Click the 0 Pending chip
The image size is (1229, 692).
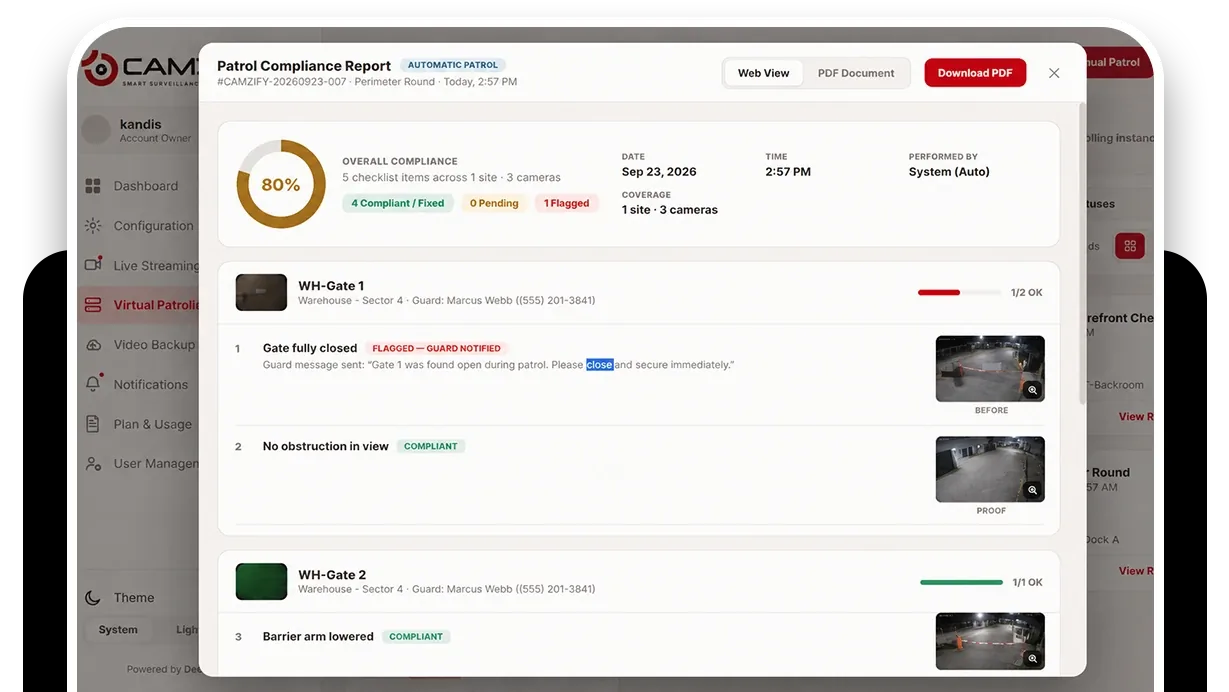pyautogui.click(x=494, y=203)
